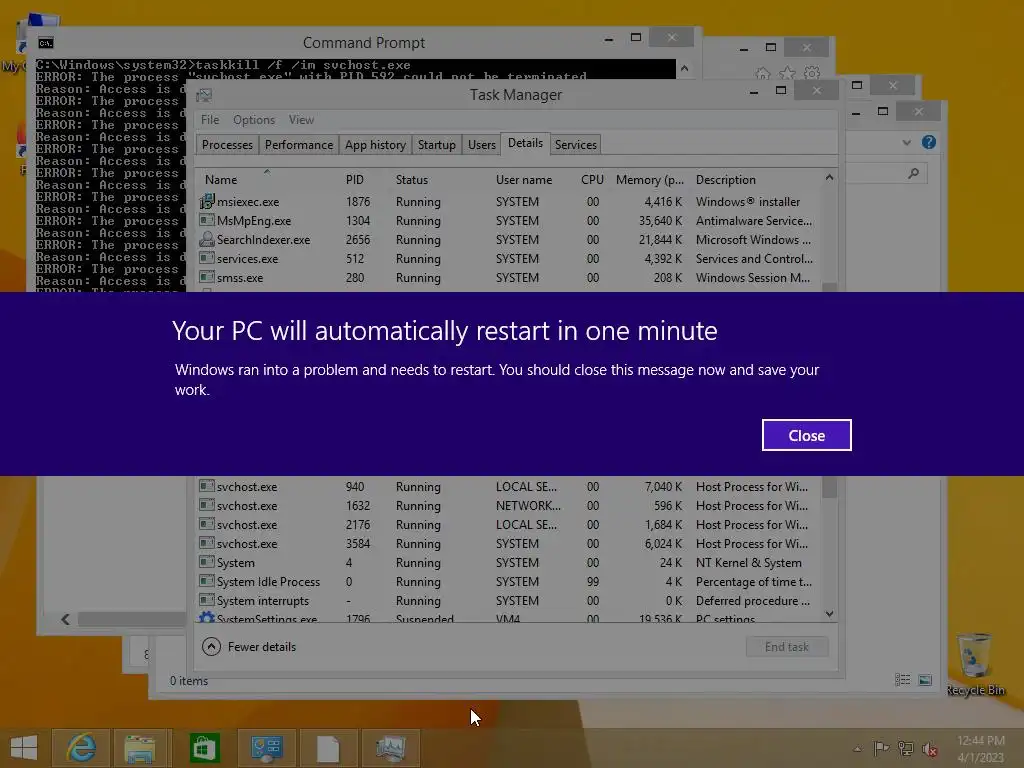Switch to the Processes tab
Viewport: 1024px width, 768px height.
(x=227, y=144)
